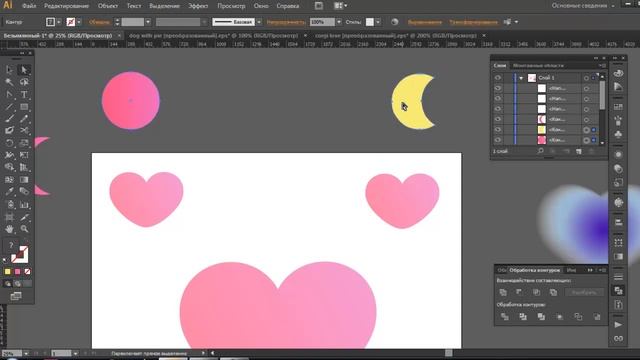The height and width of the screenshot is (360, 640).
Task: Toggle visibility of crescent thumbnail sublayer
Action: [498, 119]
